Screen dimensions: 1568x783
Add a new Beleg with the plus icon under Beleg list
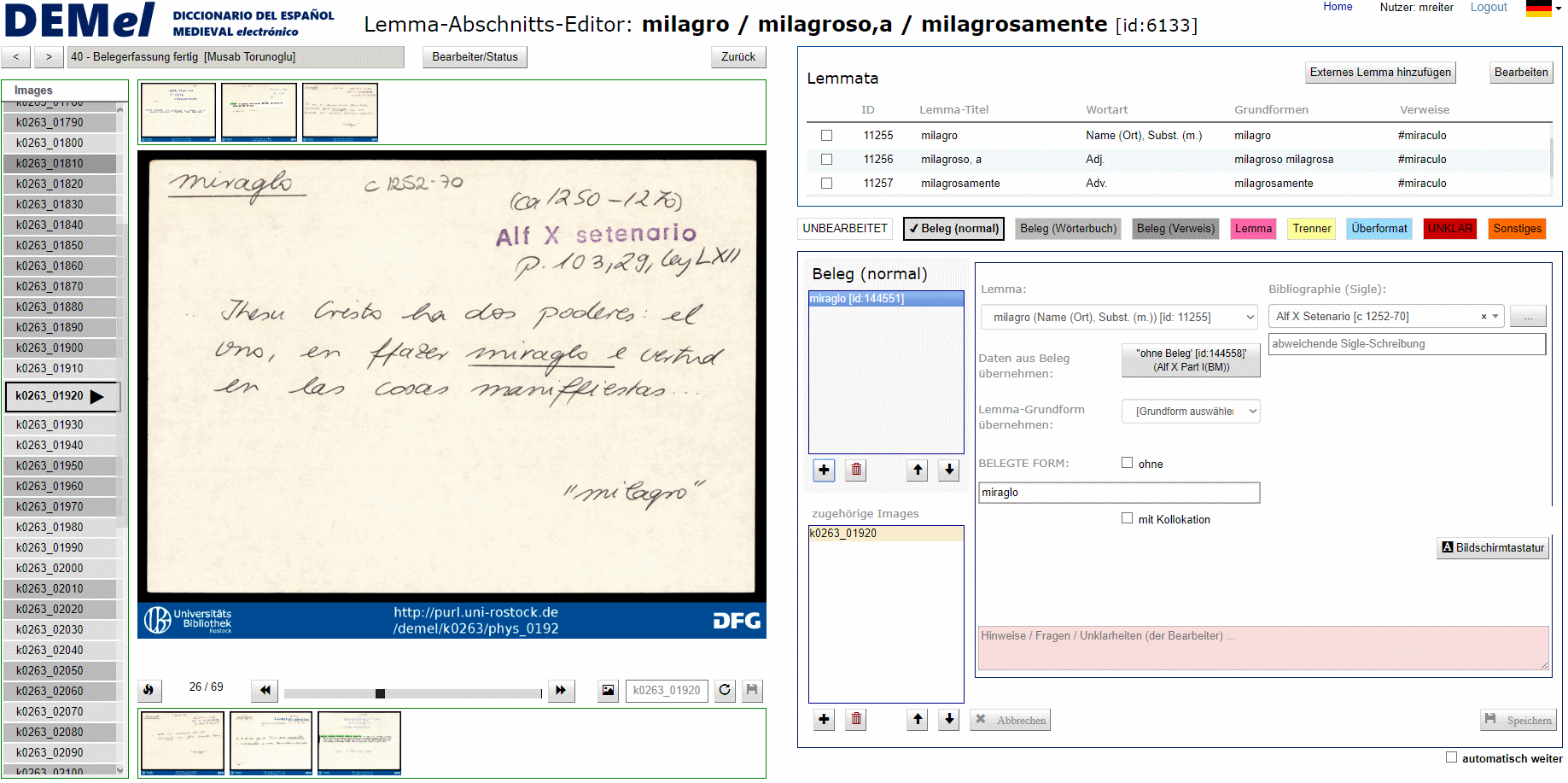click(x=824, y=470)
